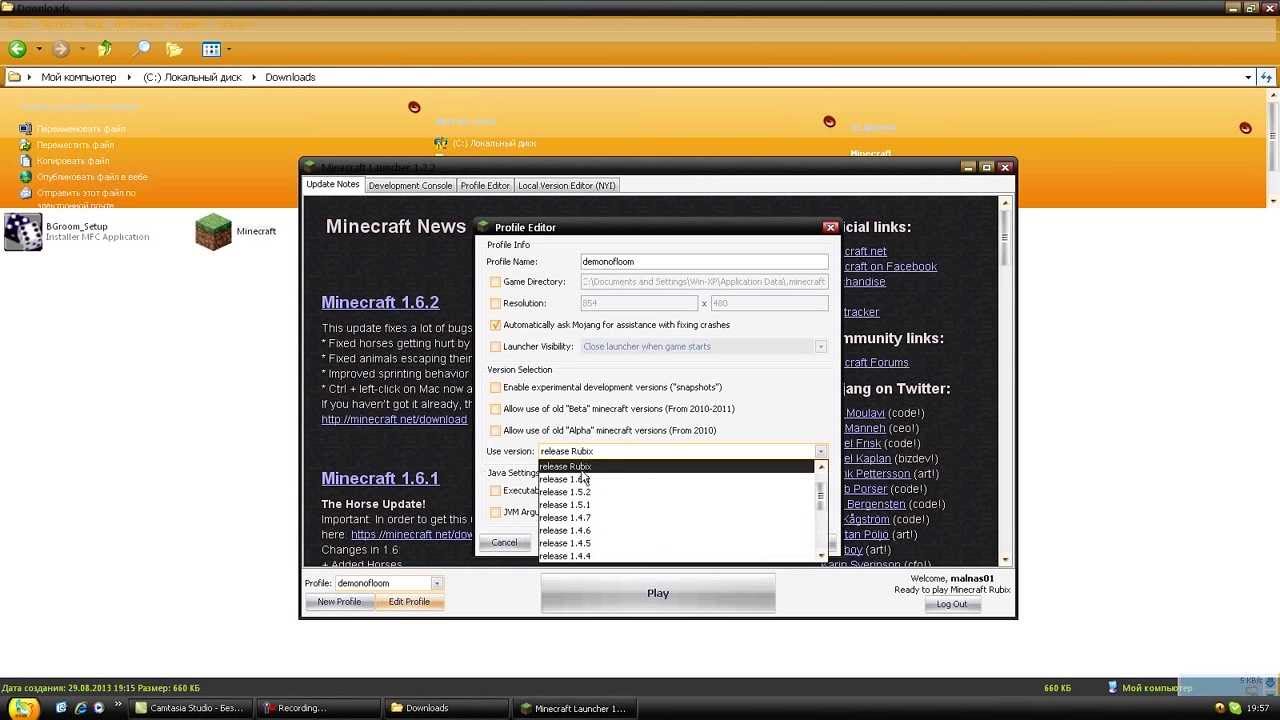Switch to Recording taskbar button
Screen dimensions: 1280x720
point(318,708)
